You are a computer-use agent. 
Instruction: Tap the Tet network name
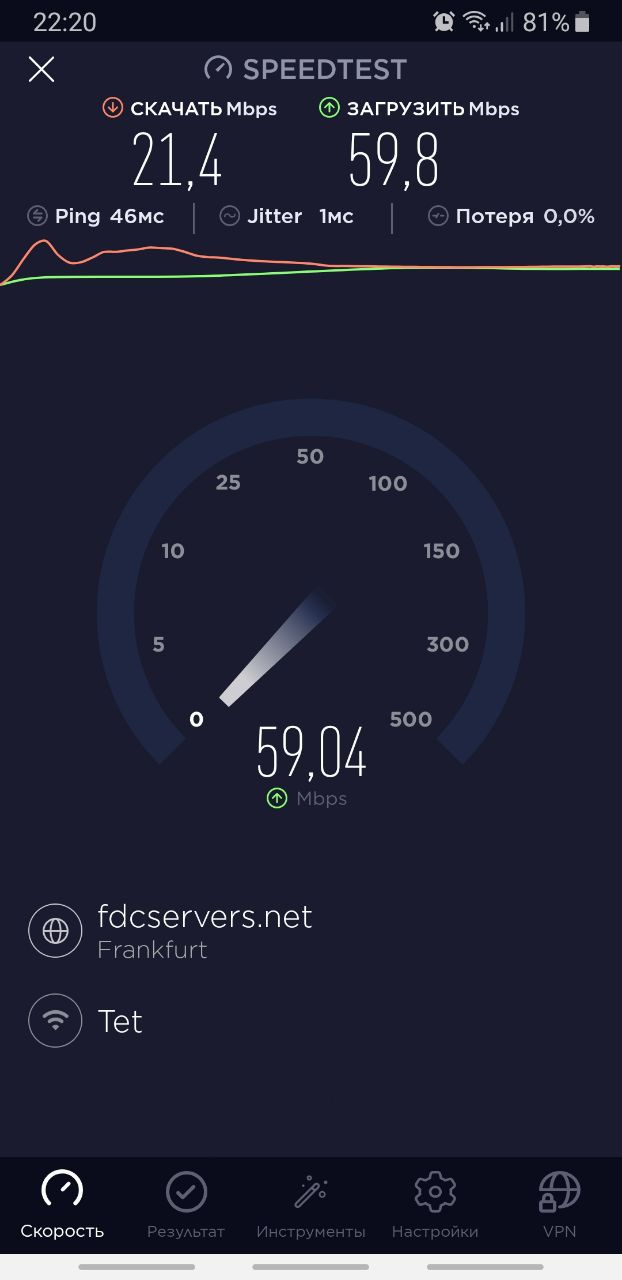coord(120,1021)
